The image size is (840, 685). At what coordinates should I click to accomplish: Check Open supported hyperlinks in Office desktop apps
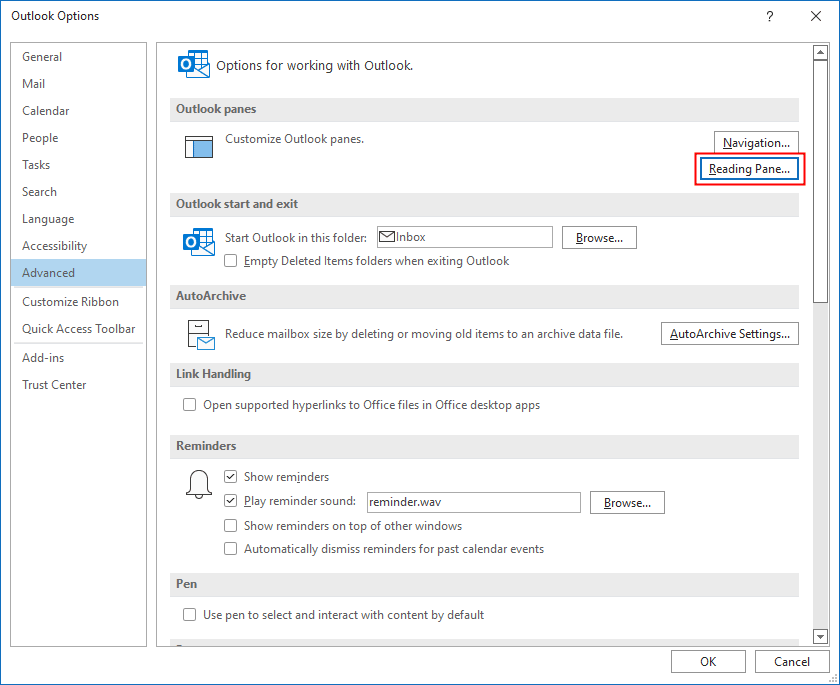pyautogui.click(x=189, y=404)
